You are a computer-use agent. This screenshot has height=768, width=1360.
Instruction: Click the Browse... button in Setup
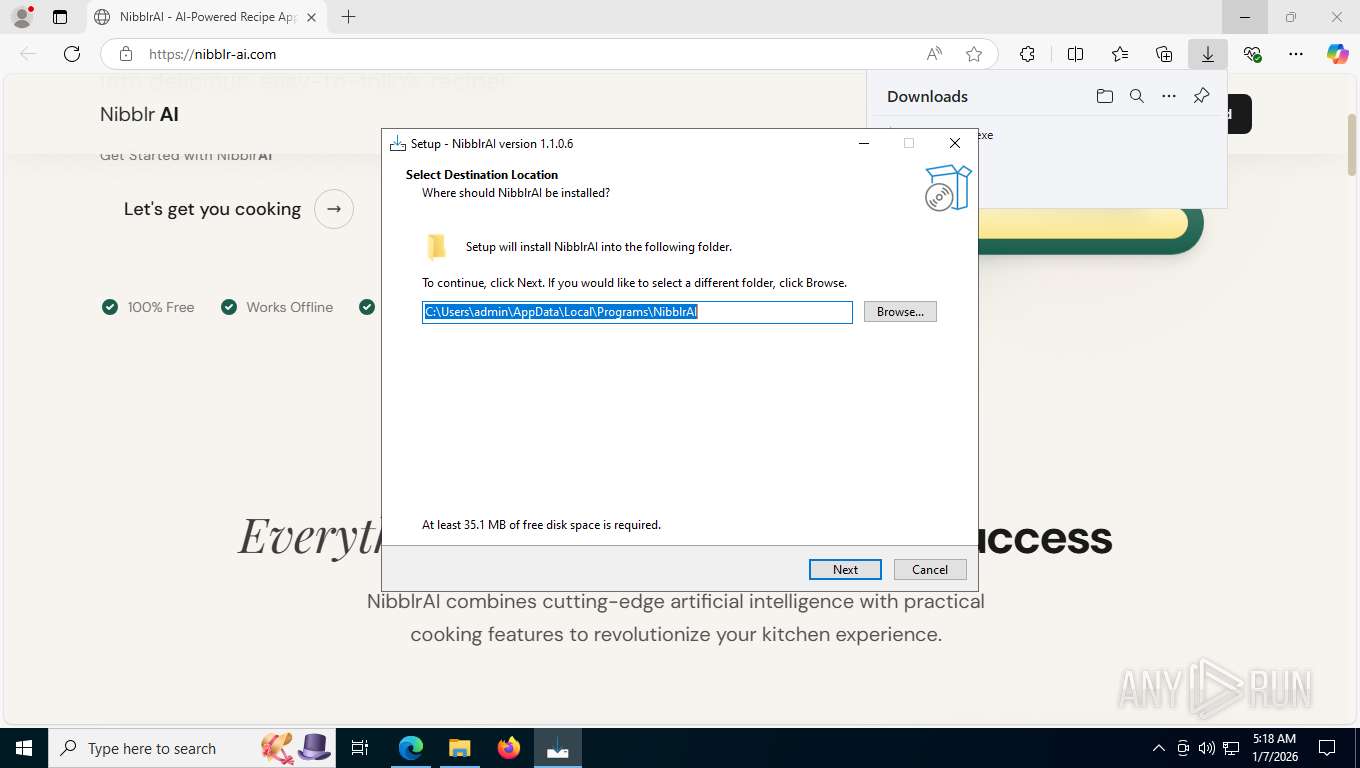click(900, 312)
